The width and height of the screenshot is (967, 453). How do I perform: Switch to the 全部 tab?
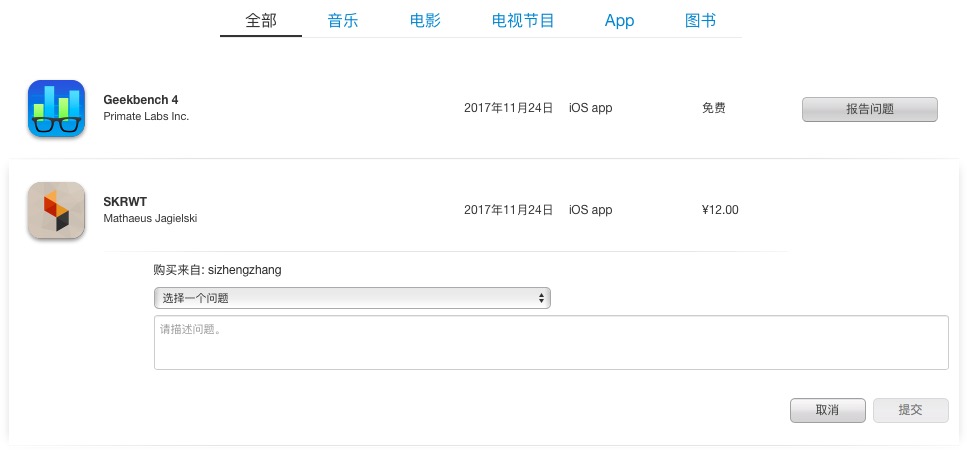pos(261,21)
